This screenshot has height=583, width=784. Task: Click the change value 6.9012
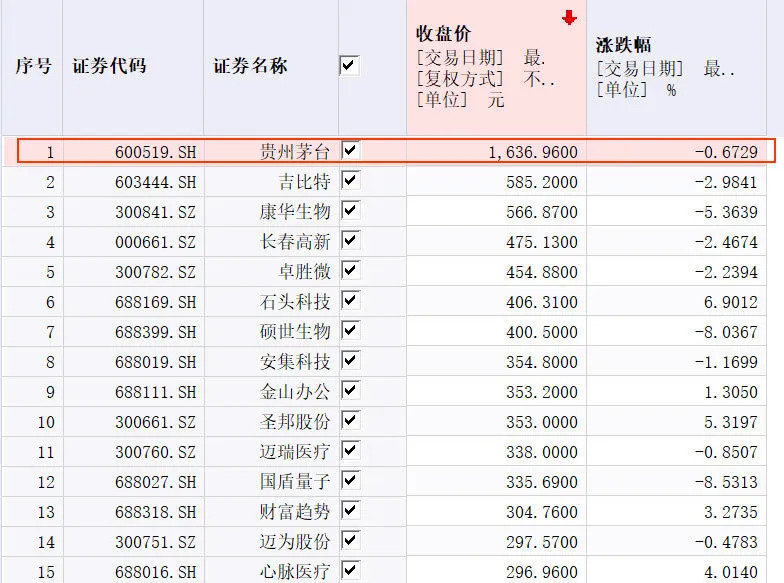click(x=731, y=302)
